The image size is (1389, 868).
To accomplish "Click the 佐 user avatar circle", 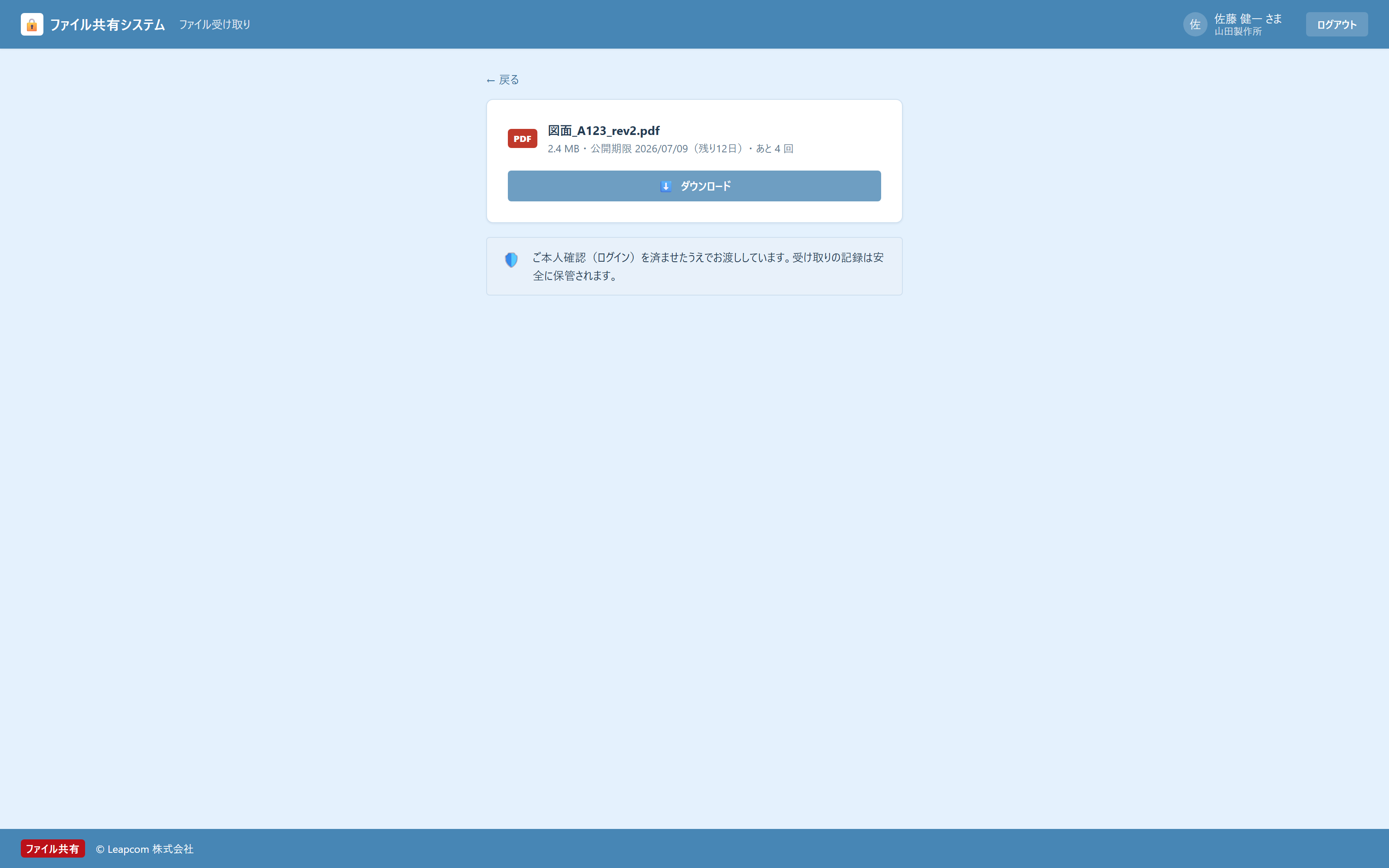I will coord(1195,24).
